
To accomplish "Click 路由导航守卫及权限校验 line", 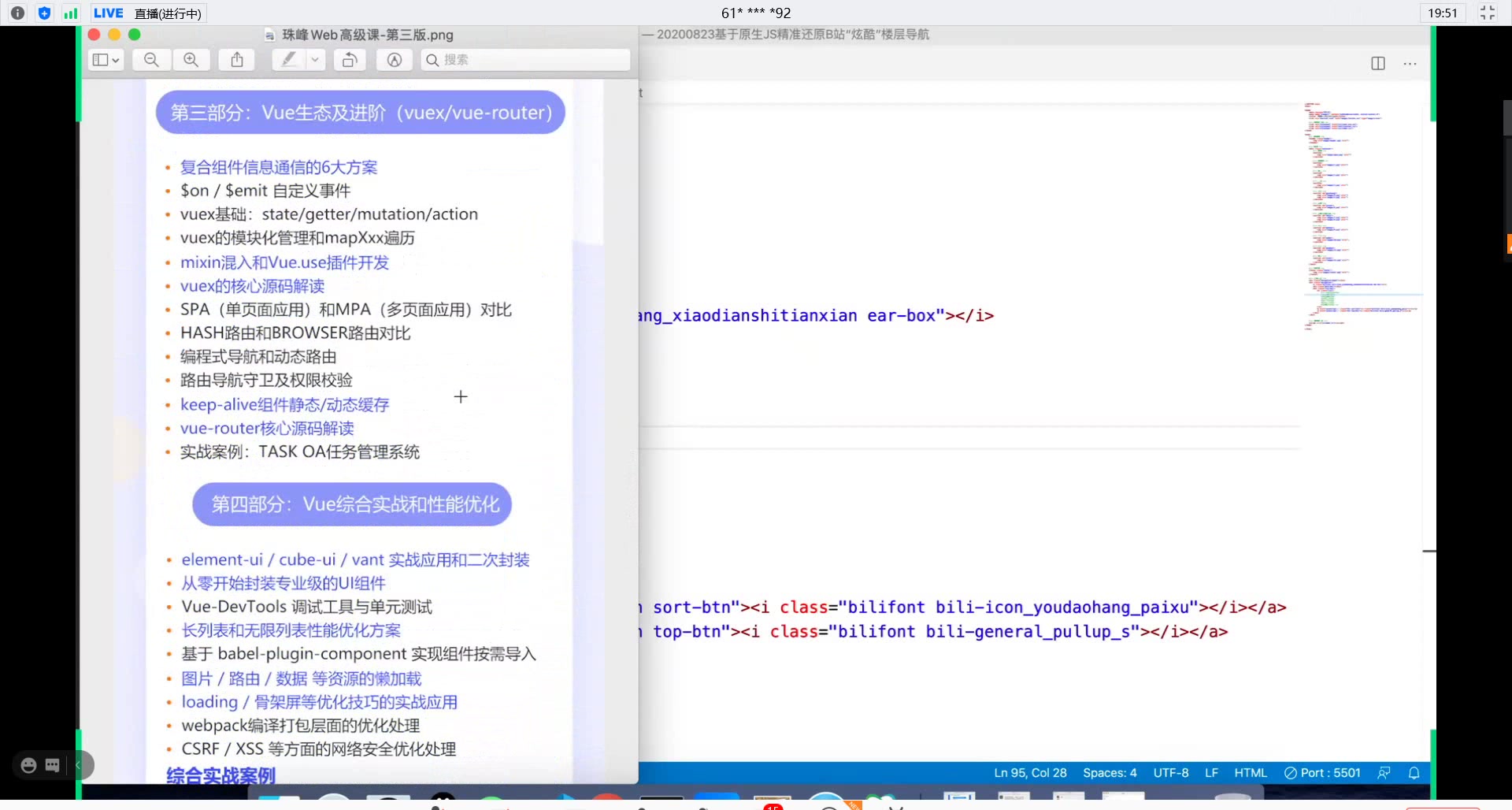I will tap(266, 381).
